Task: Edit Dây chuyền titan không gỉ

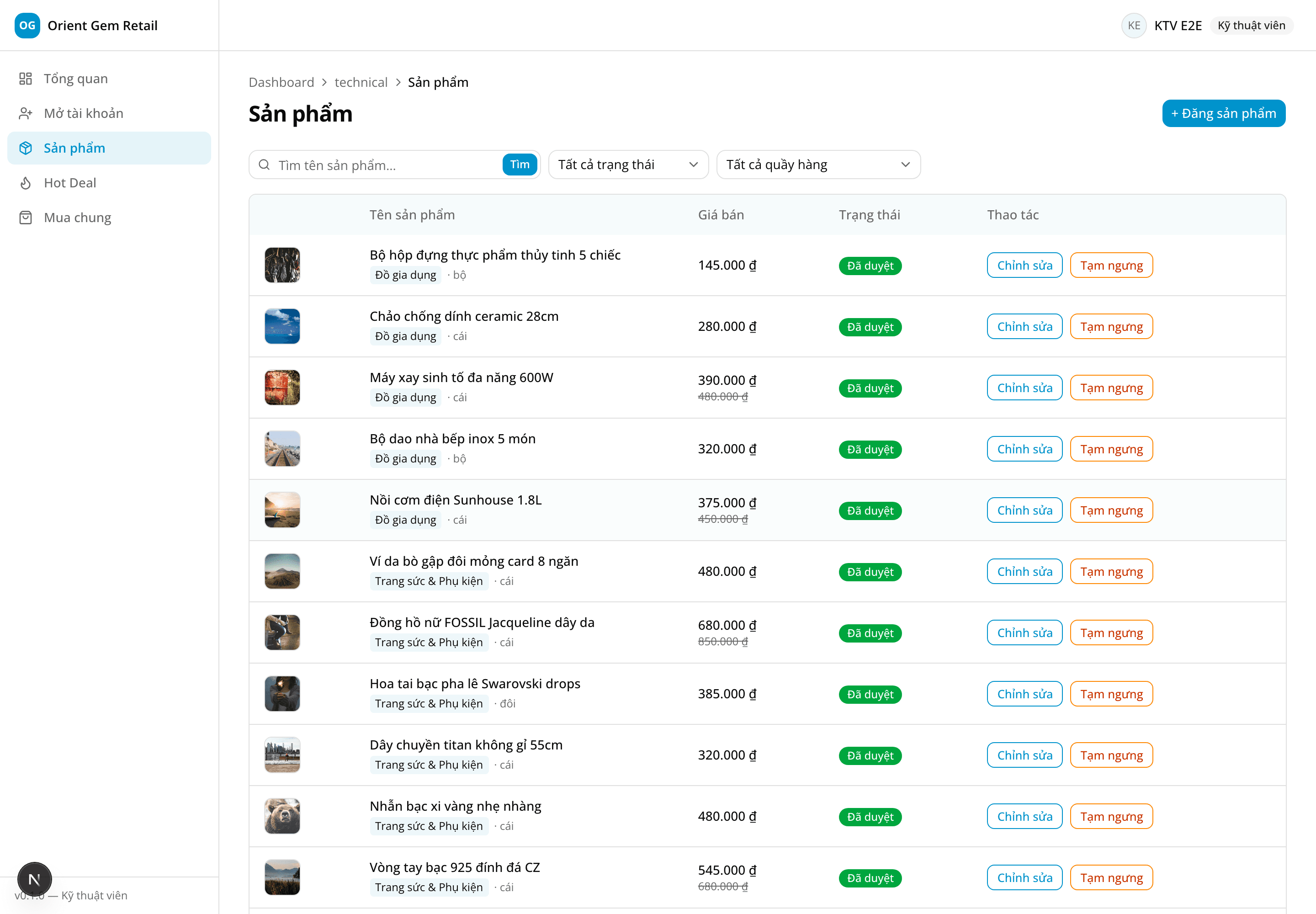Action: coord(1024,755)
